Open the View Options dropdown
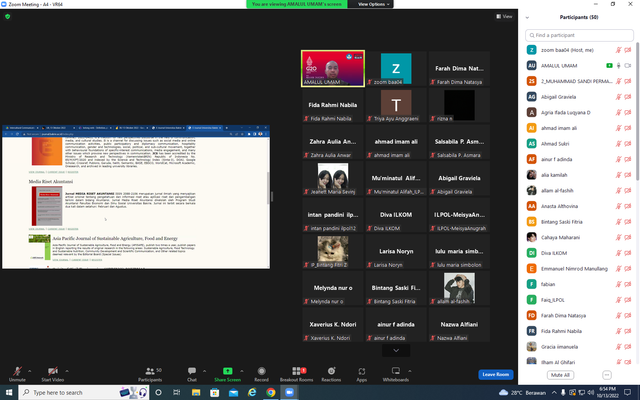This screenshot has height=400, width=640. pyautogui.click(x=373, y=4)
